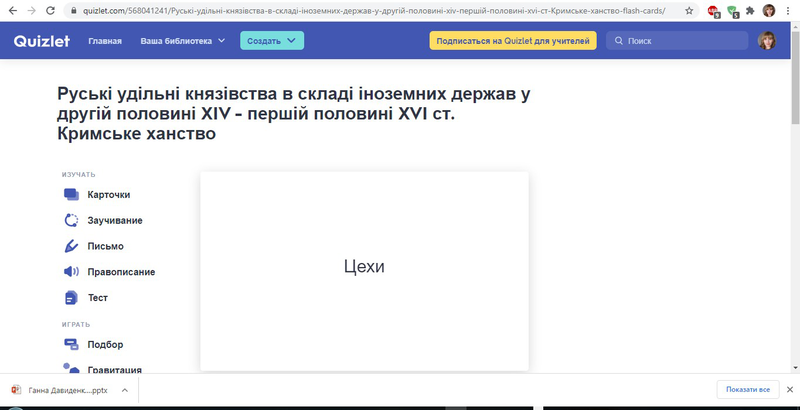800x410 pixels.
Task: Click the Правописание speaker icon
Action: (x=71, y=272)
